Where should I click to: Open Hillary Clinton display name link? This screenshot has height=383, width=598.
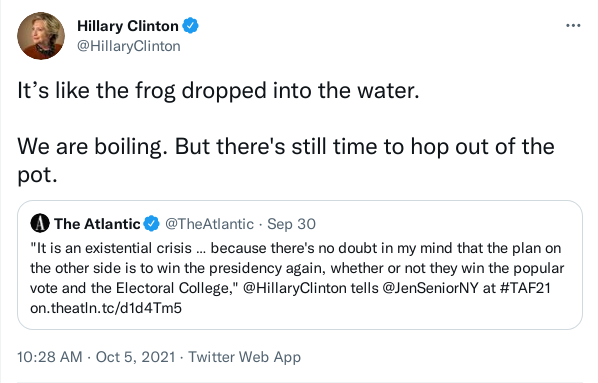(x=128, y=26)
